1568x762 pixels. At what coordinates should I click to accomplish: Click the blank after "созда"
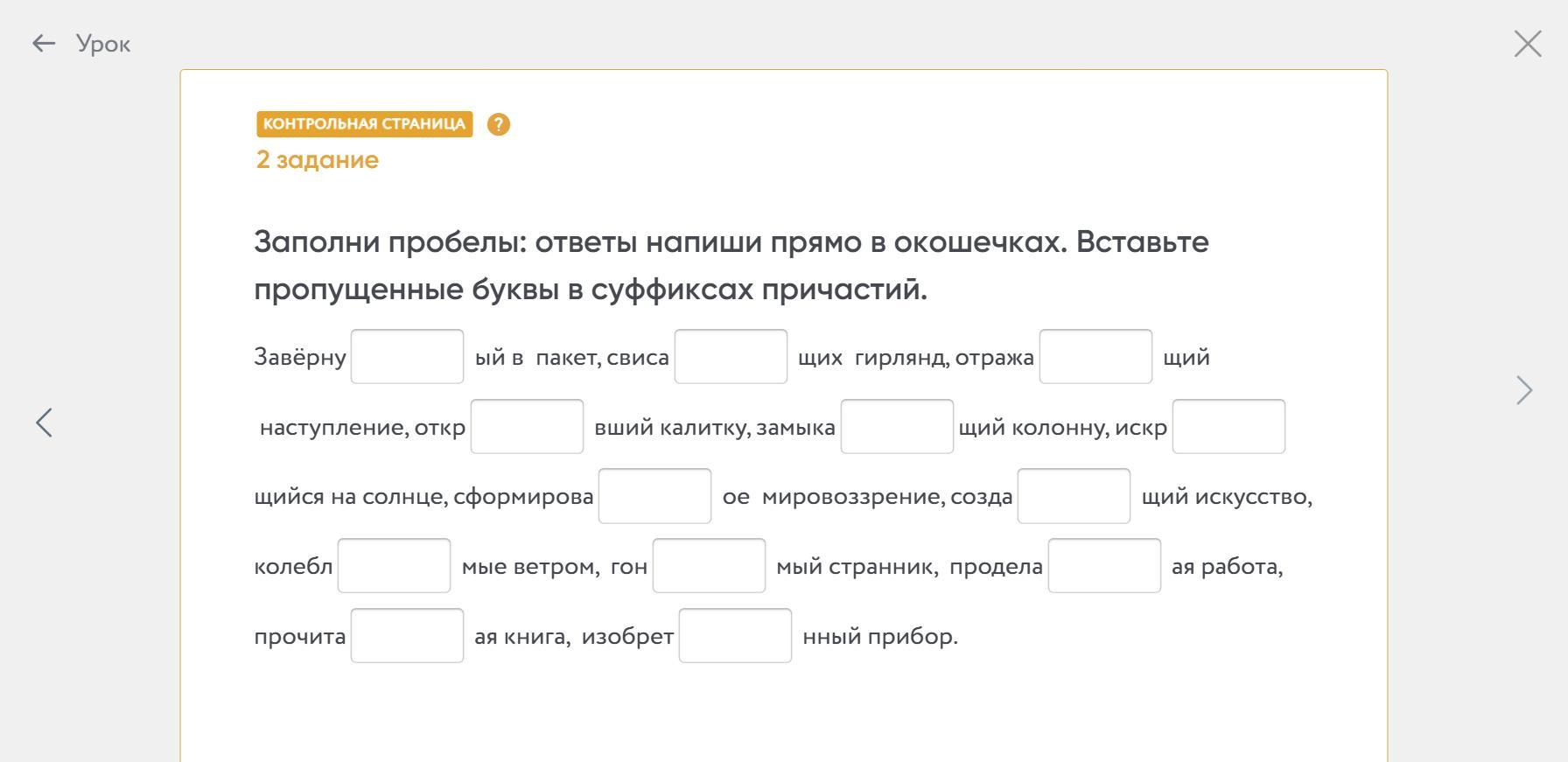(1074, 496)
